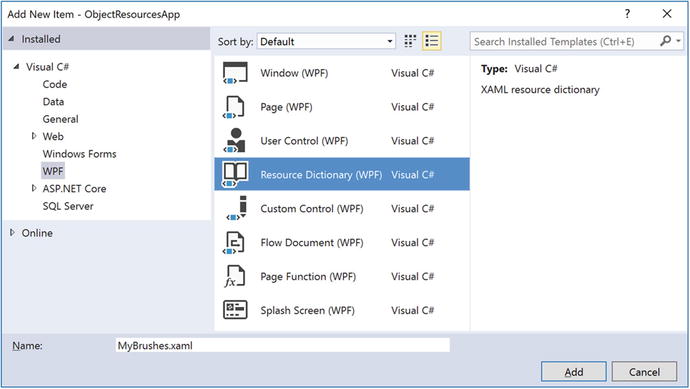
Task: Choose the Window (WPF) text label
Action: tap(294, 73)
